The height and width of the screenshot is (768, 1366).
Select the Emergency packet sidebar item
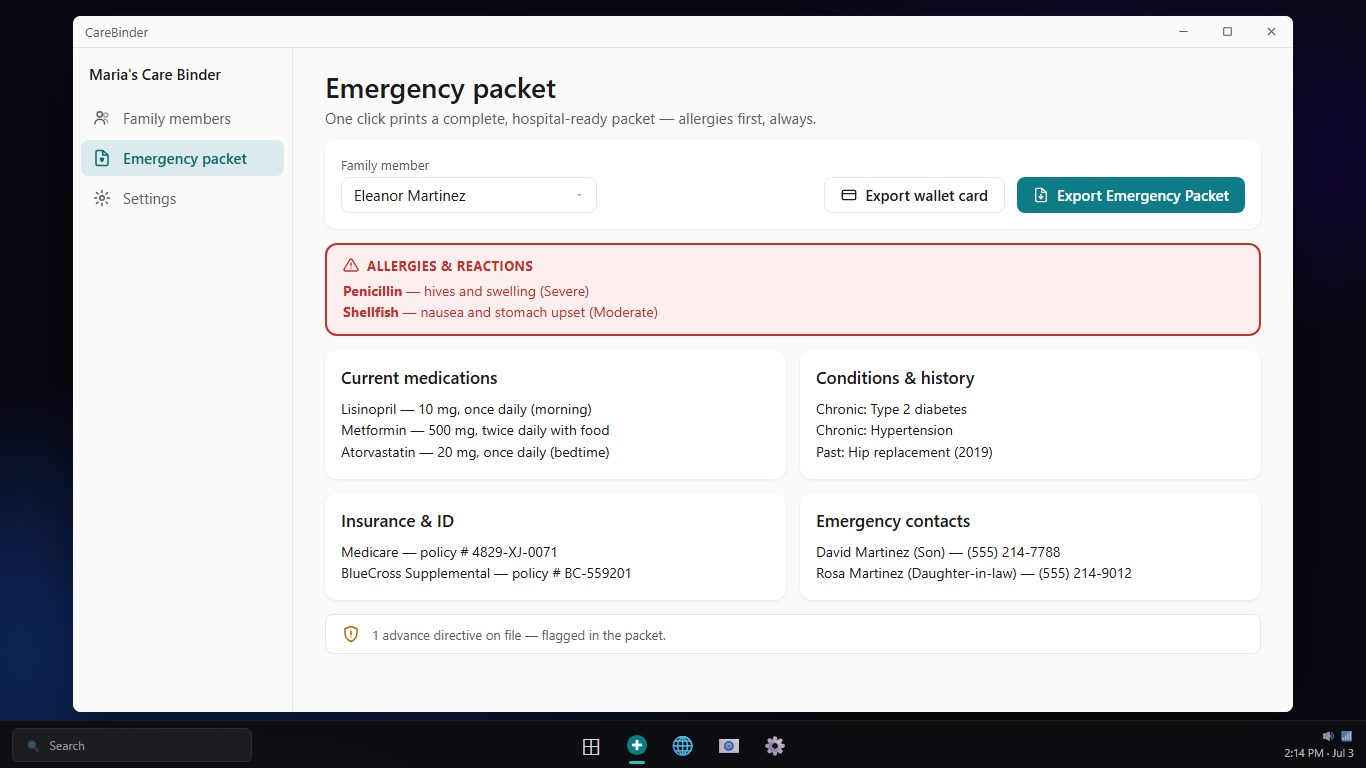coord(182,158)
